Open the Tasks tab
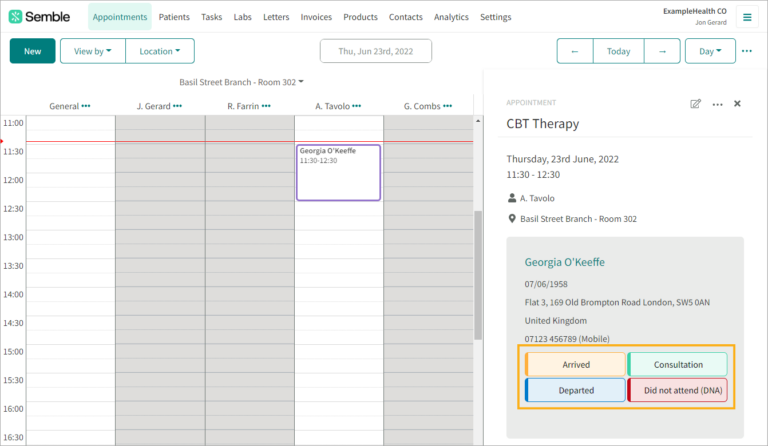Screen dimensions: 768x446 click(x=212, y=17)
